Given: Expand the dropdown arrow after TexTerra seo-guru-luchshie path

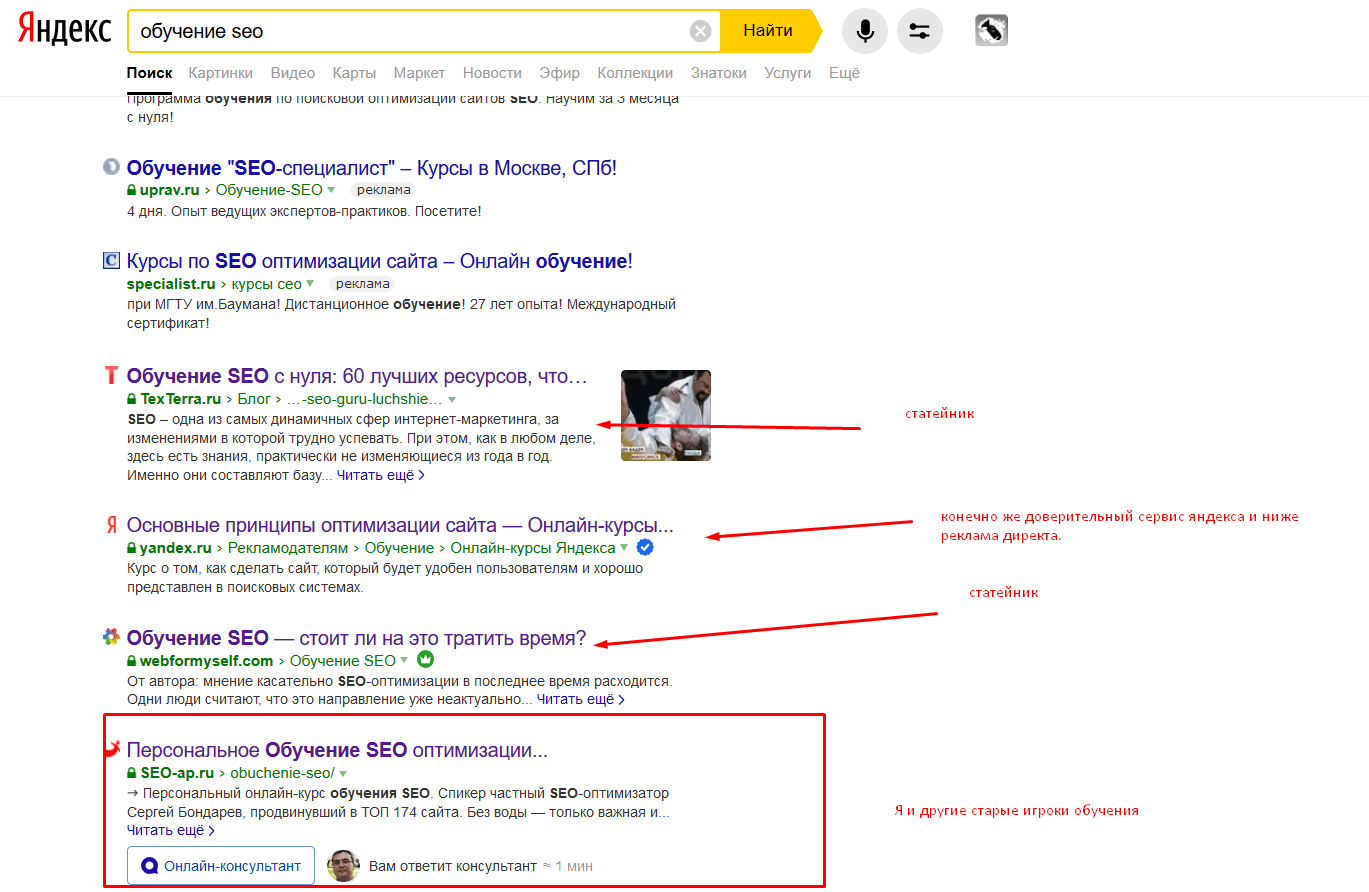Looking at the screenshot, I should tap(451, 399).
